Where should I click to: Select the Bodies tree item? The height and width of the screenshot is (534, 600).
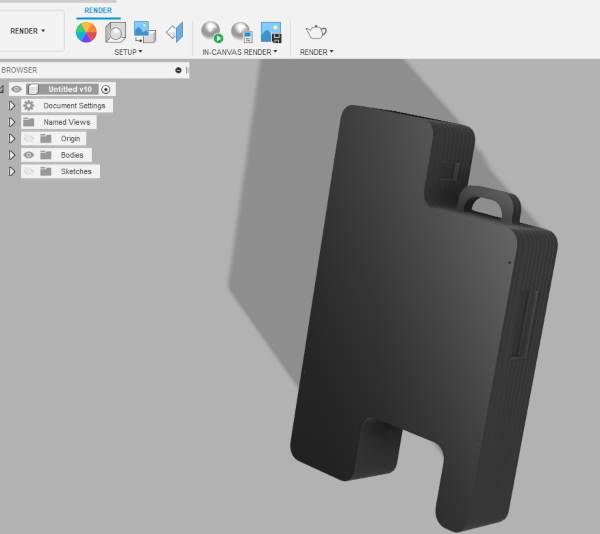click(x=72, y=155)
